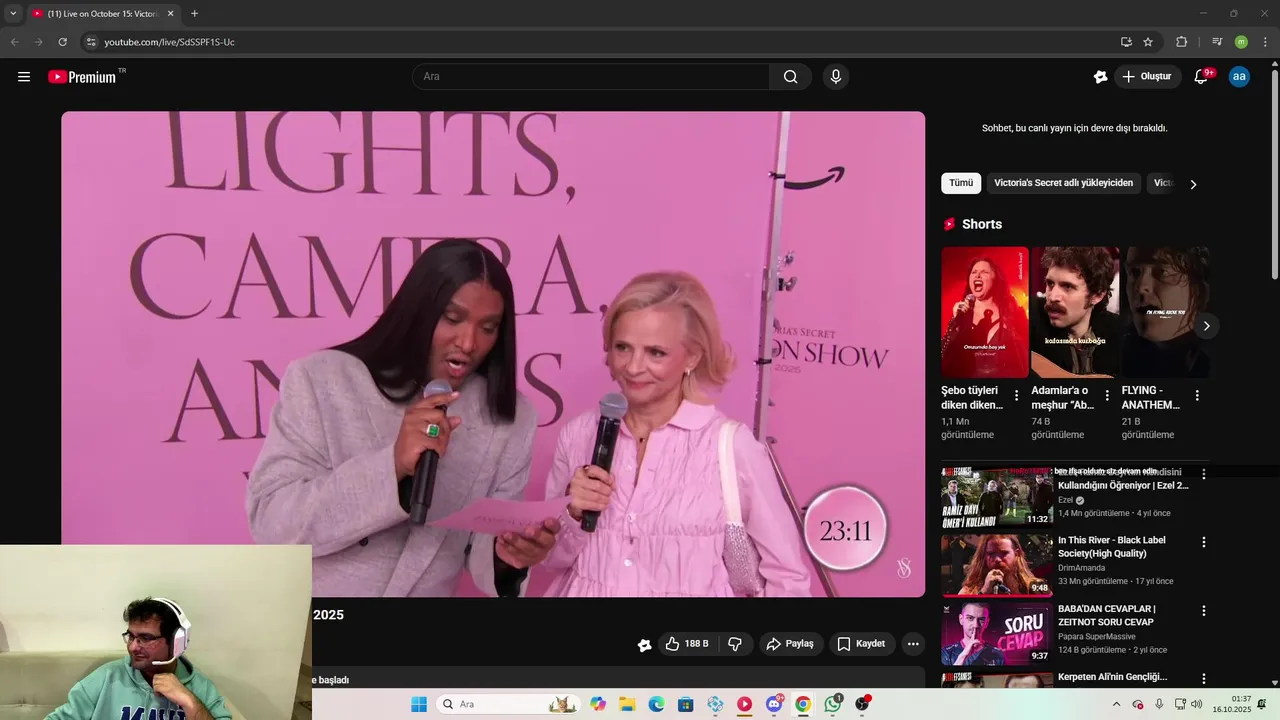Open options for In This River video

click(x=1204, y=542)
